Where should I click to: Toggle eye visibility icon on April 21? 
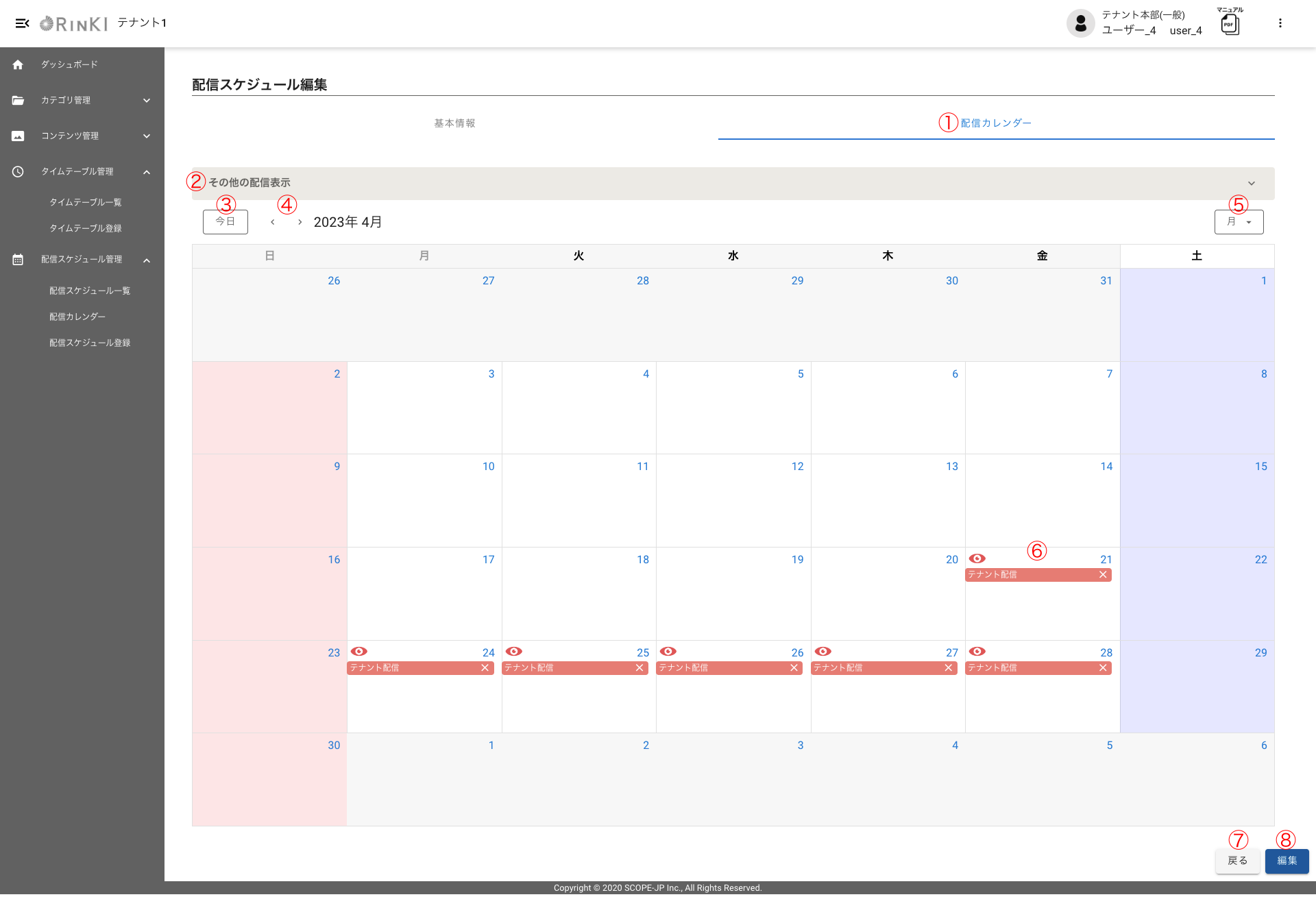pyautogui.click(x=977, y=559)
